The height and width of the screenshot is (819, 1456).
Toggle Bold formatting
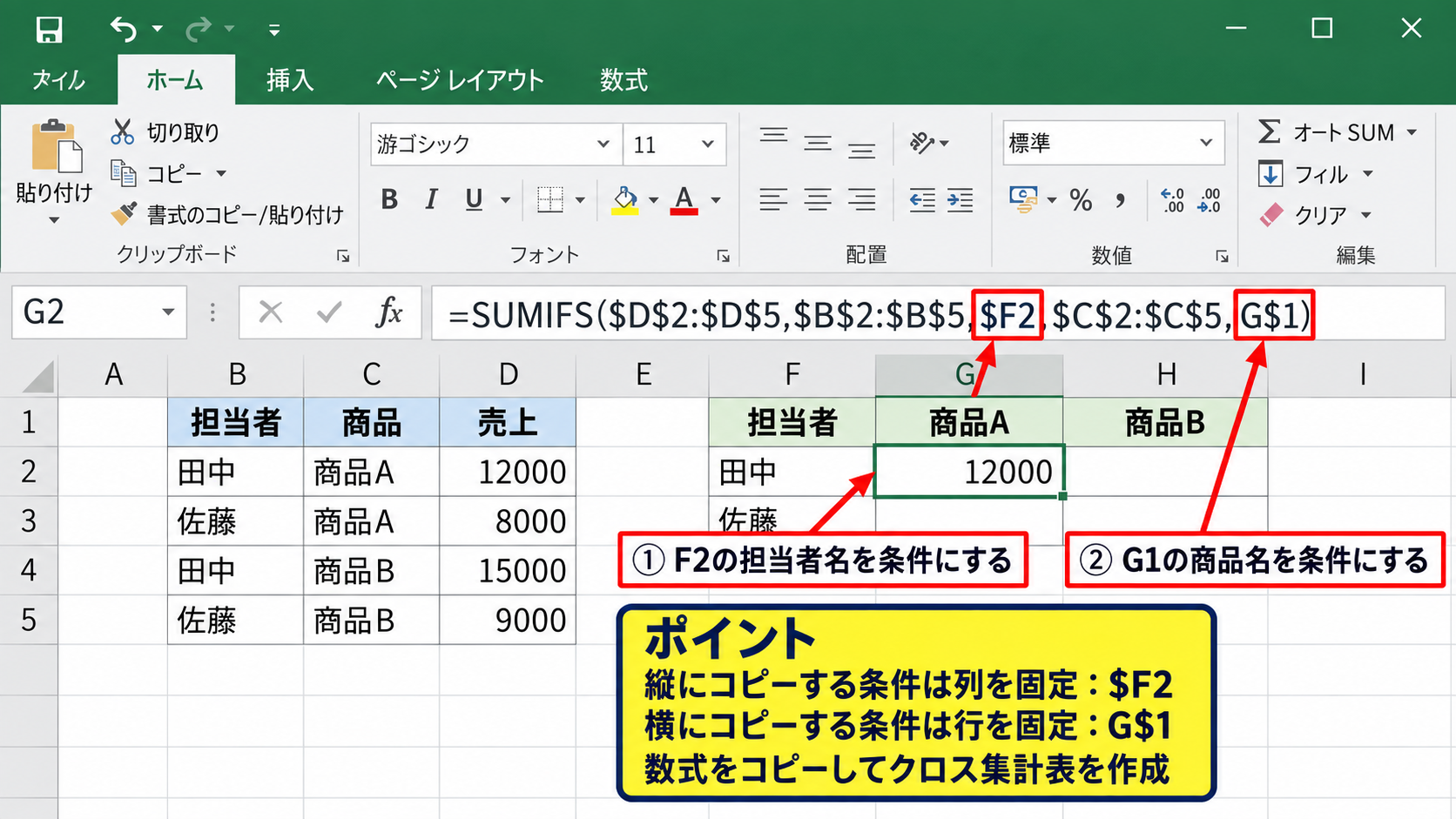coord(389,200)
